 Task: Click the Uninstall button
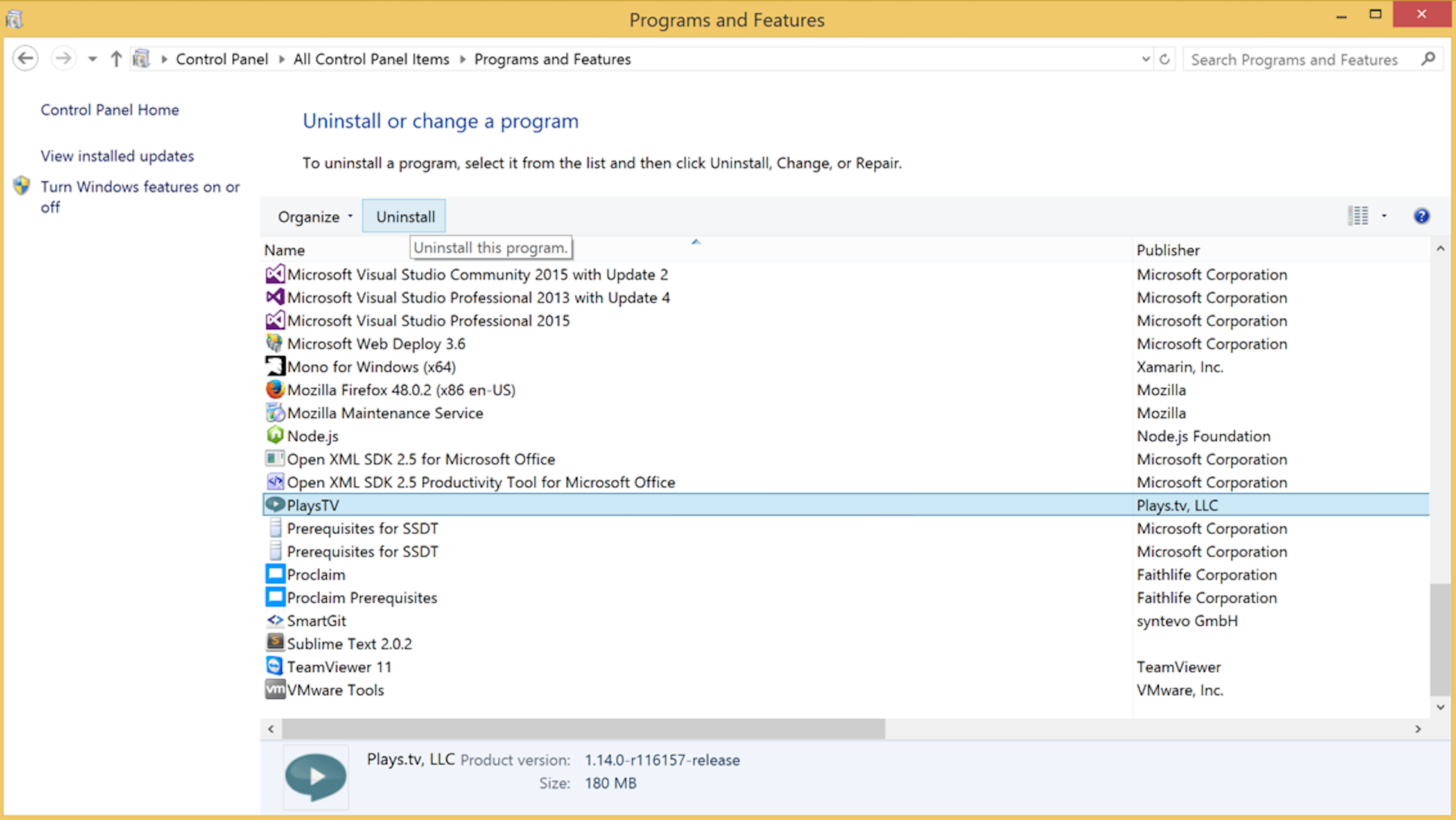pyautogui.click(x=404, y=217)
